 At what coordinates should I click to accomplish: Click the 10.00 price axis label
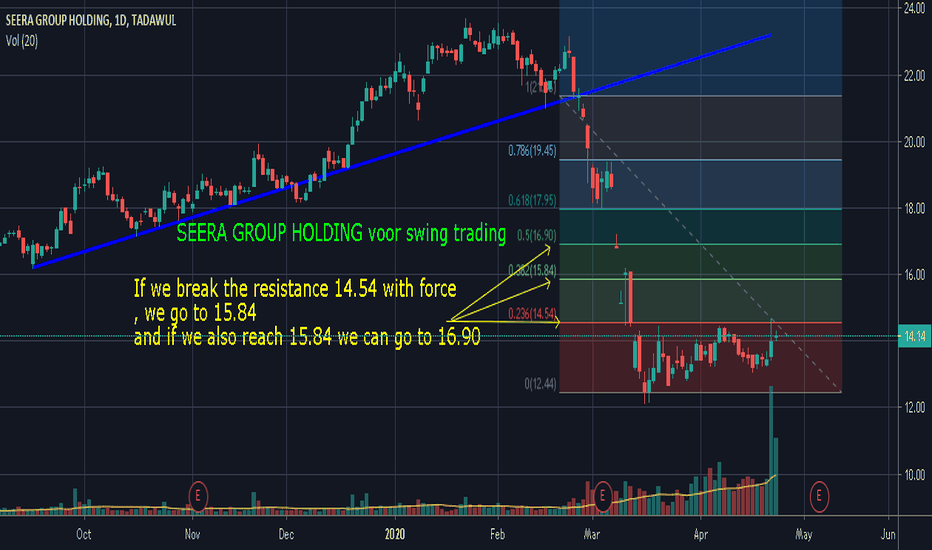tap(914, 474)
